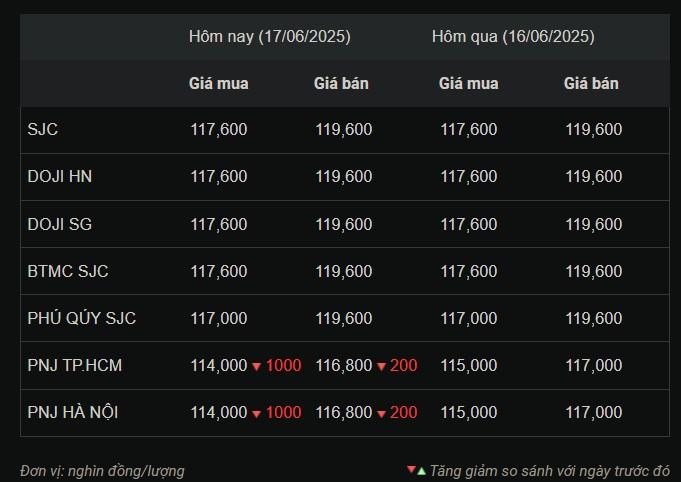Click PNJ HÀ NỘI row label
The width and height of the screenshot is (681, 482).
pos(73,412)
